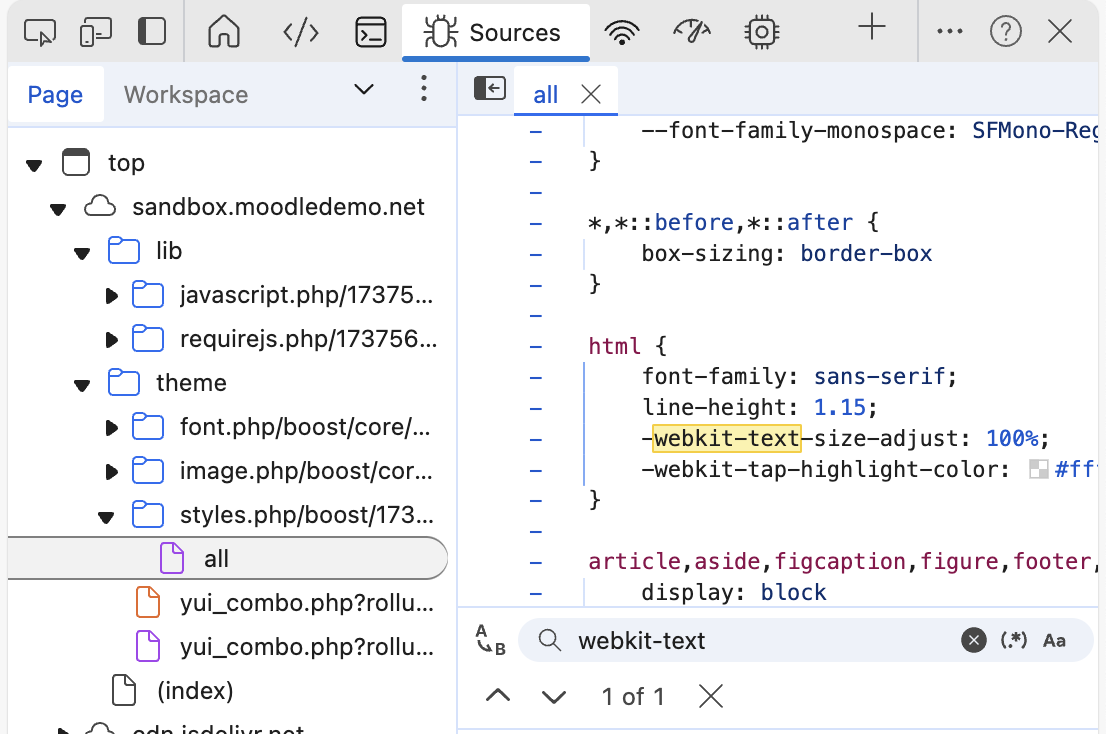Click the highlighted webkit-text match

click(727, 439)
